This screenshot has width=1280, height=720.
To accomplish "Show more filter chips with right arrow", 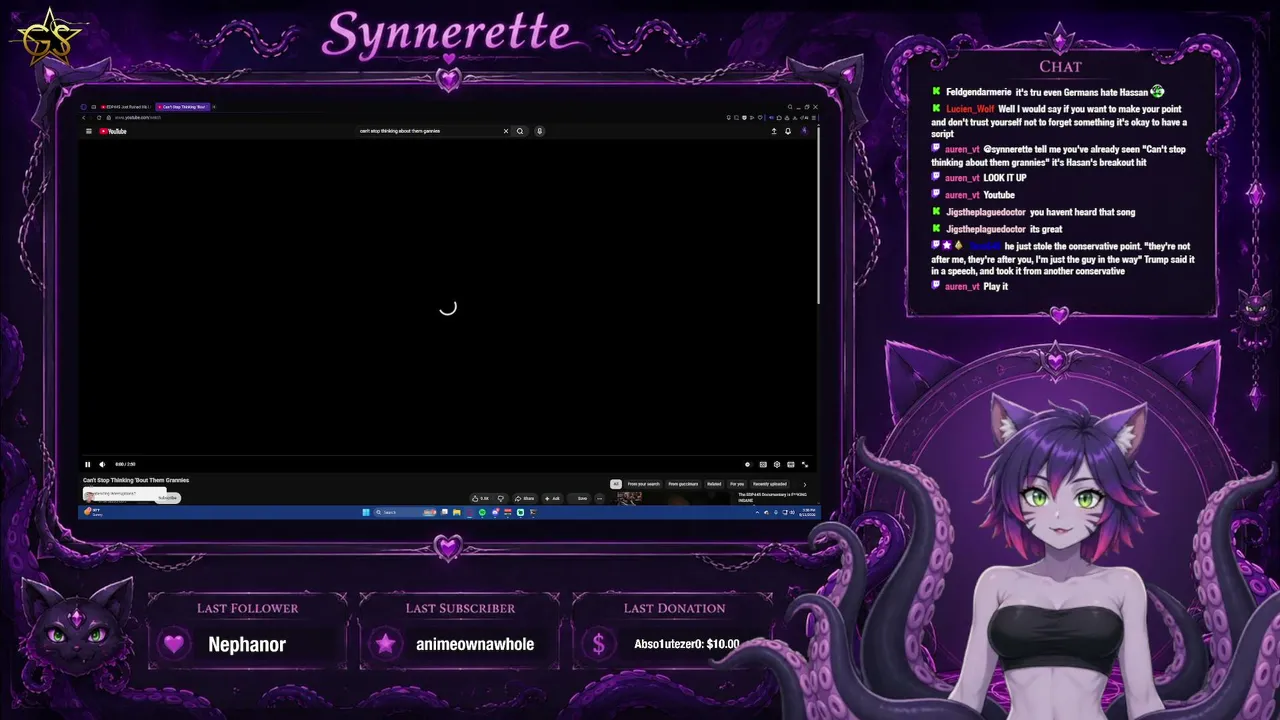I will (x=804, y=484).
